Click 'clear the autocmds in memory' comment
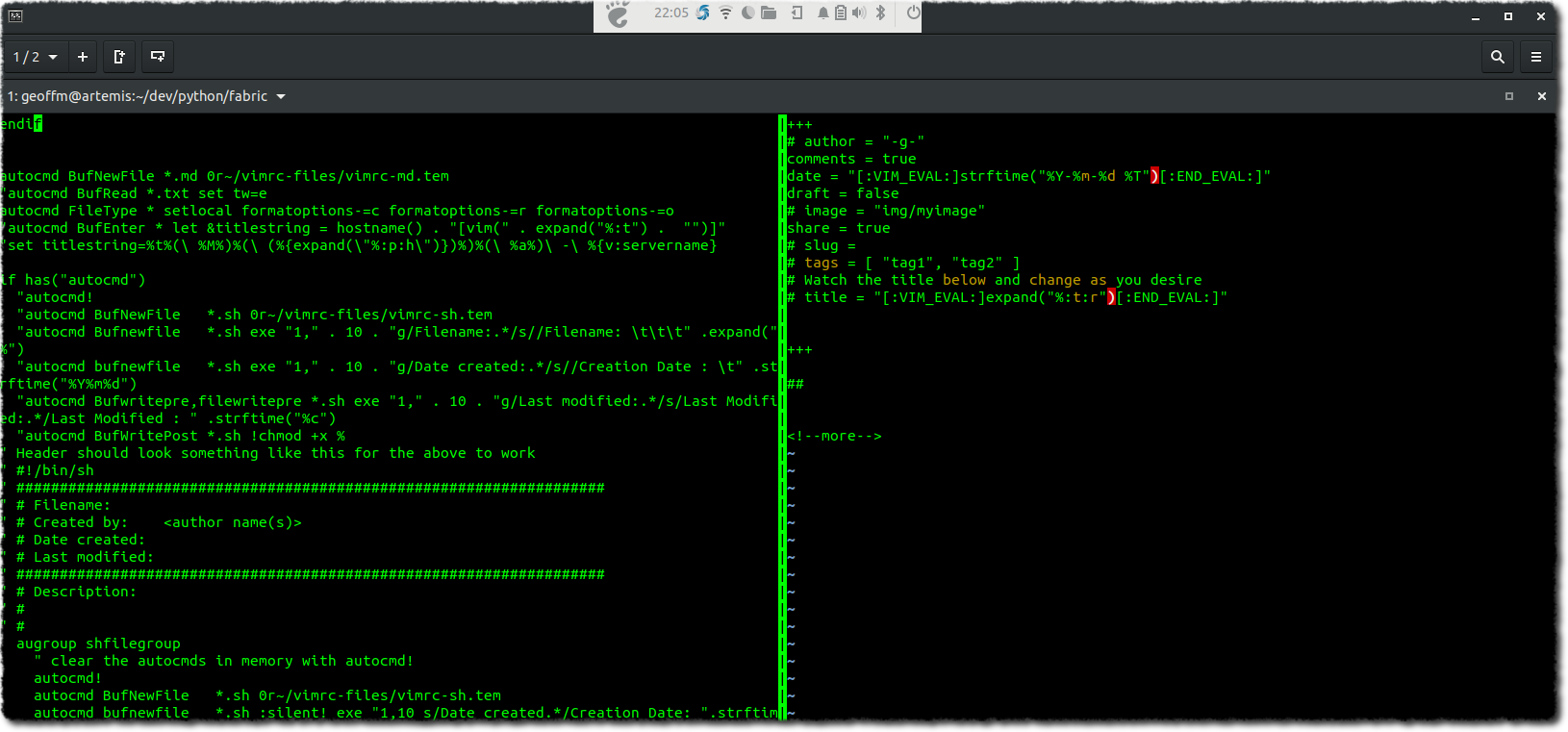Screen dimensions: 1568x732 tap(223, 661)
